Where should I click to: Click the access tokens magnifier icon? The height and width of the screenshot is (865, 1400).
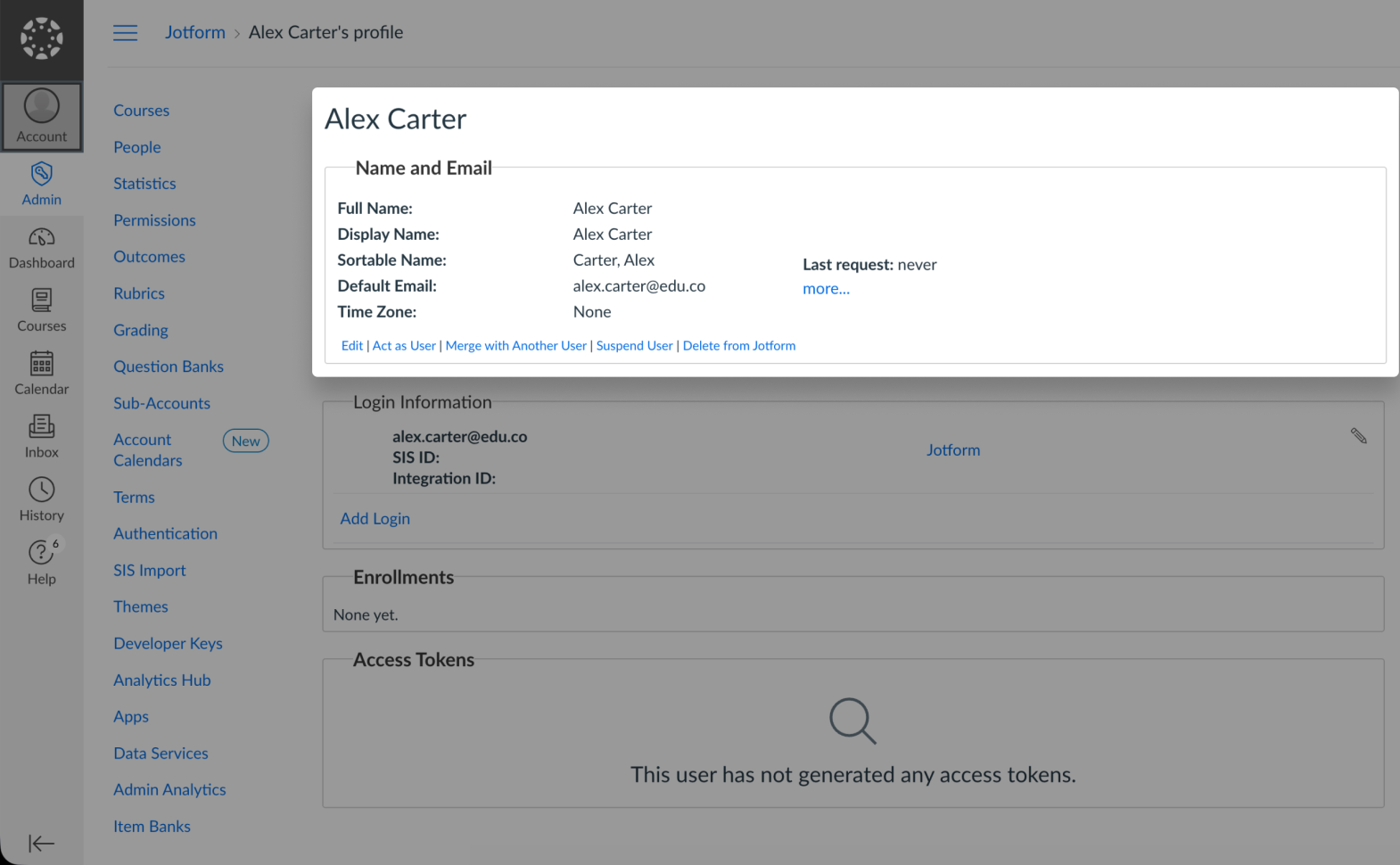tap(852, 721)
